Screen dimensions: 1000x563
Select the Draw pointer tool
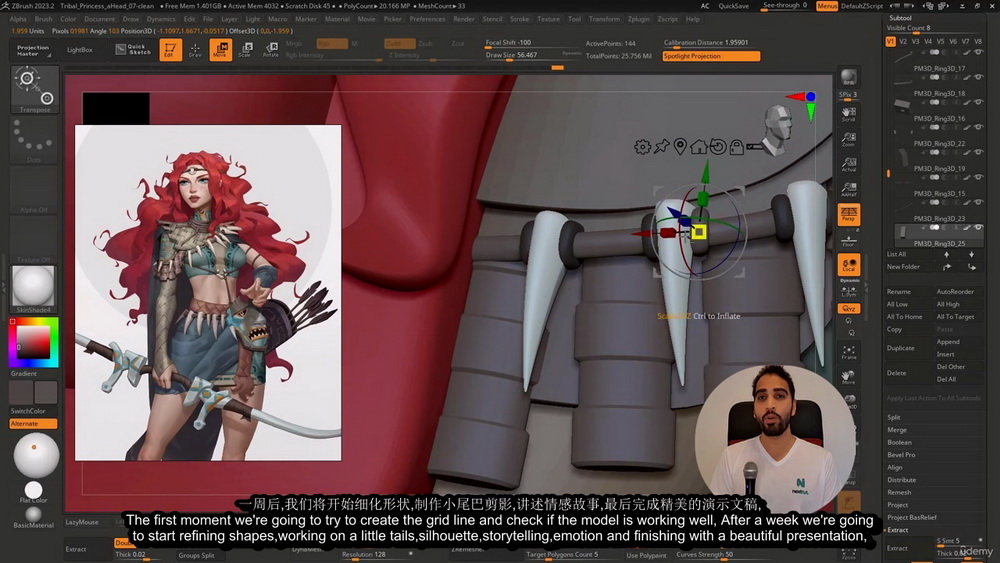click(195, 50)
